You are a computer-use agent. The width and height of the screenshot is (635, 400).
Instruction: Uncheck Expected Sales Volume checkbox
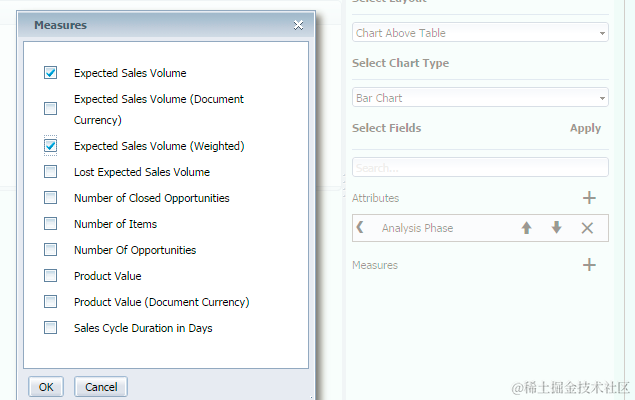pyautogui.click(x=50, y=73)
